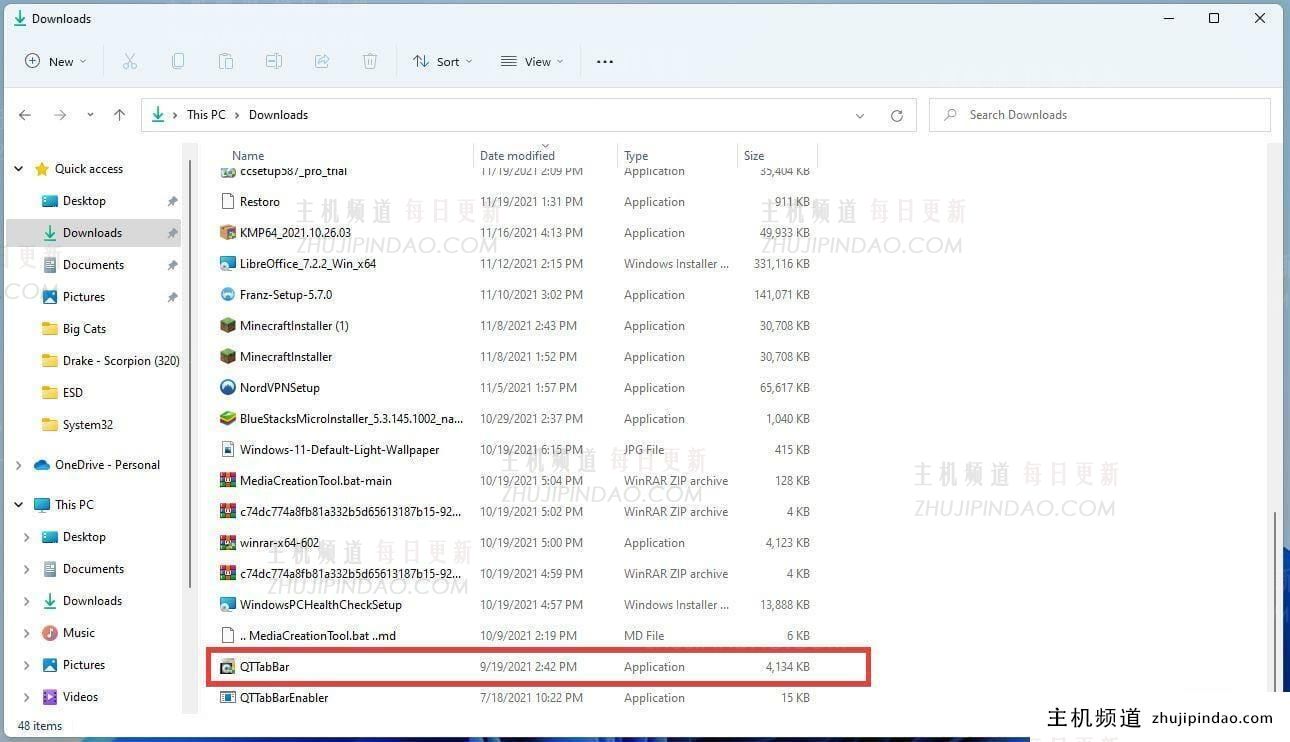Select Windows-11-Default-Light-Wallpaper file name

tap(339, 450)
